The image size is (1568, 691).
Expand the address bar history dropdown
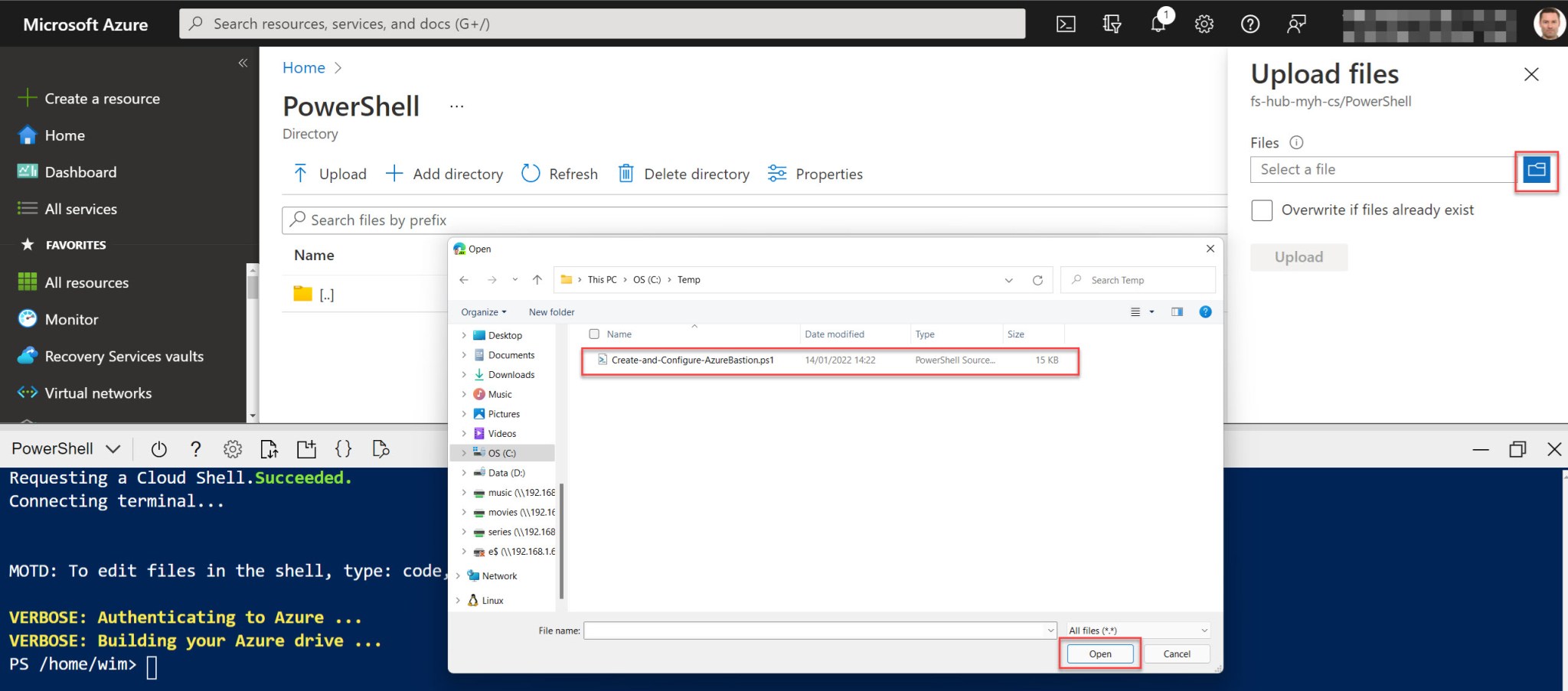coord(1008,280)
